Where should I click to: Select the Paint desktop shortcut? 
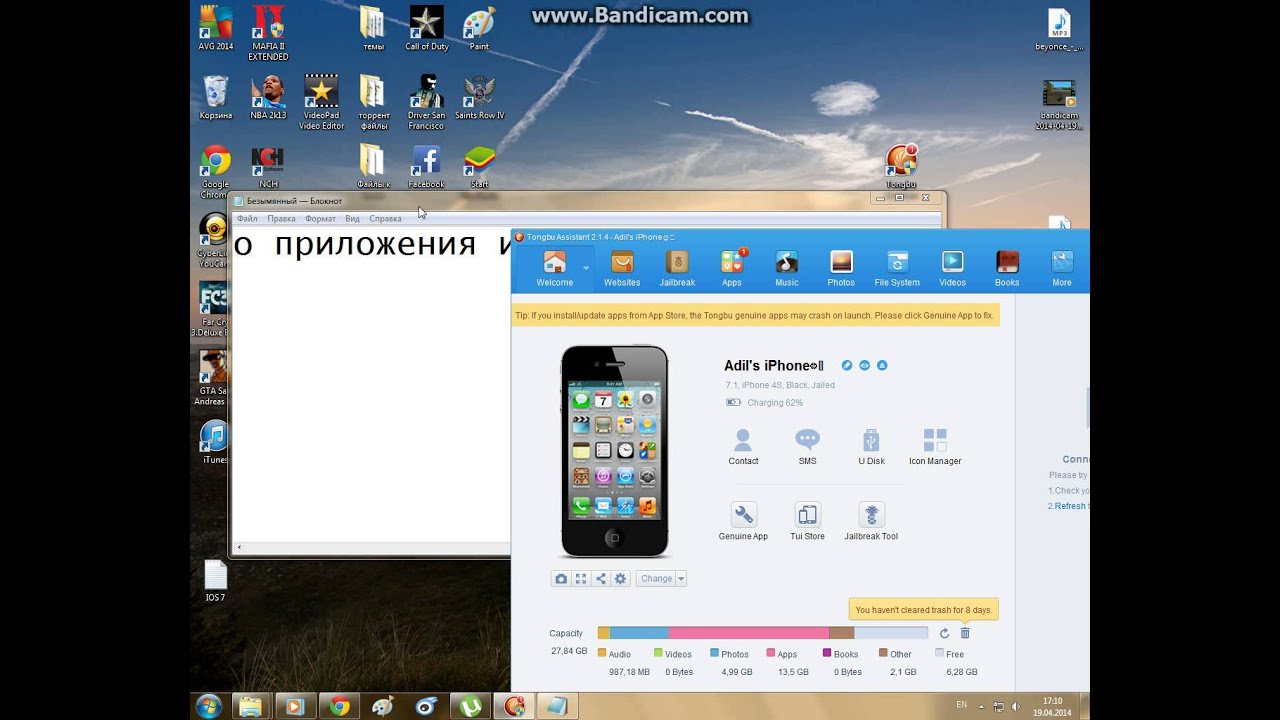(x=480, y=28)
